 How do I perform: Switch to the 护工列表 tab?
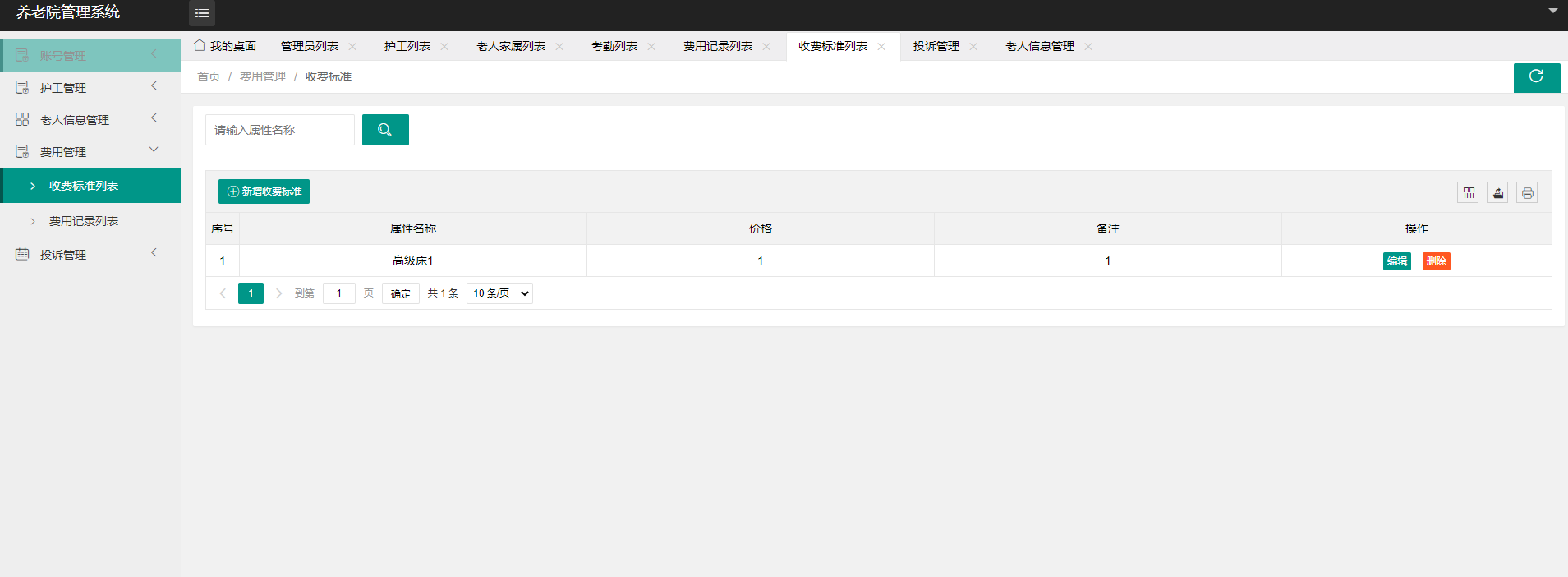(407, 46)
